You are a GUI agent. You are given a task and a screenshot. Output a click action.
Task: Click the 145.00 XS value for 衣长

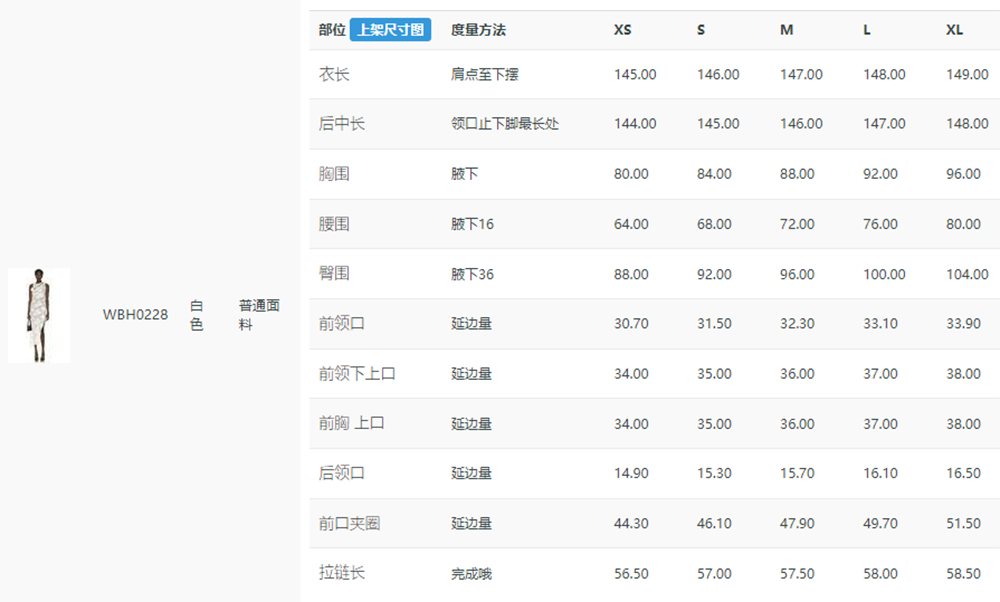tap(635, 75)
